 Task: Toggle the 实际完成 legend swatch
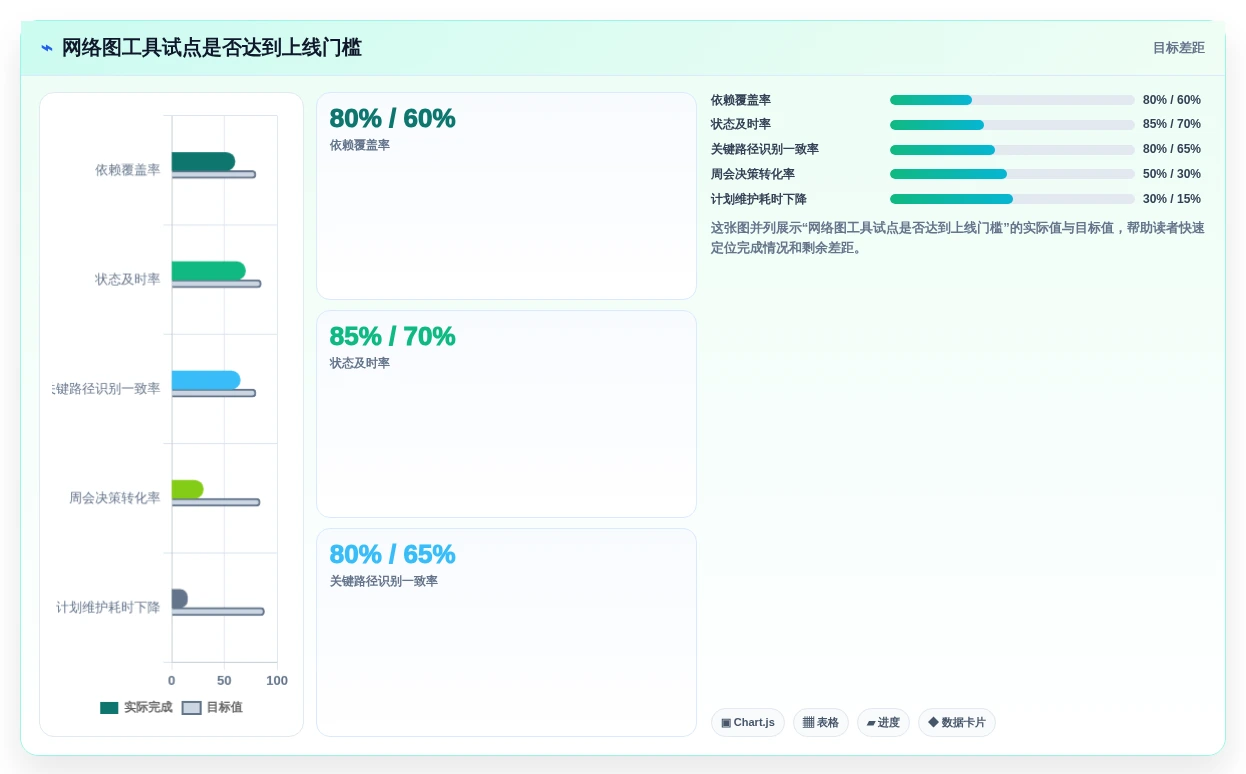point(109,708)
